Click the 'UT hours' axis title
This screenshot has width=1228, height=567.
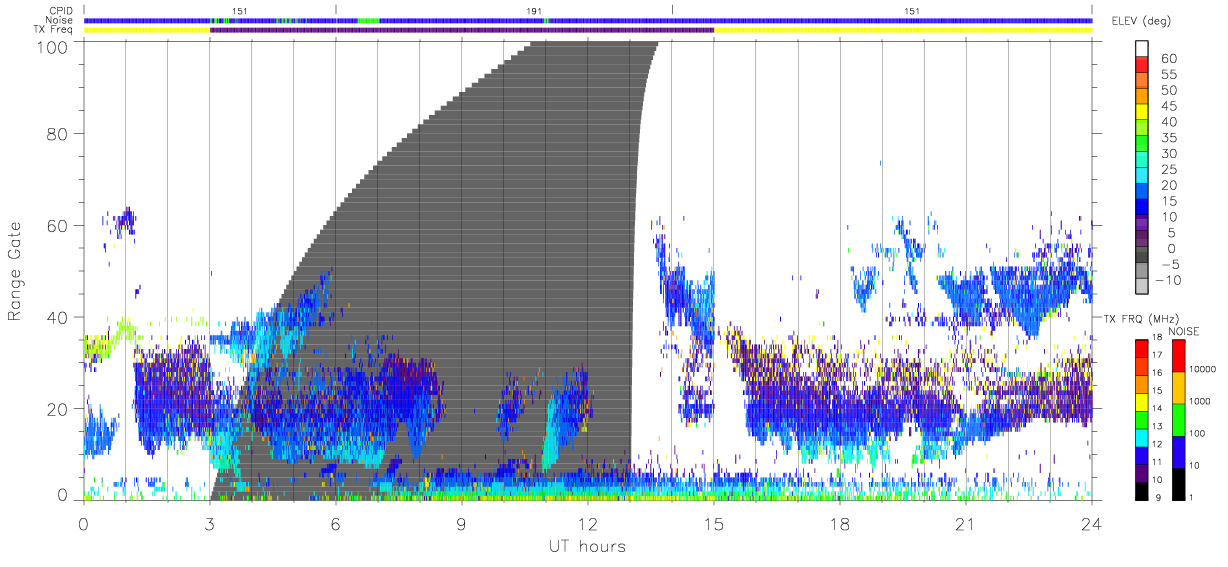(587, 546)
